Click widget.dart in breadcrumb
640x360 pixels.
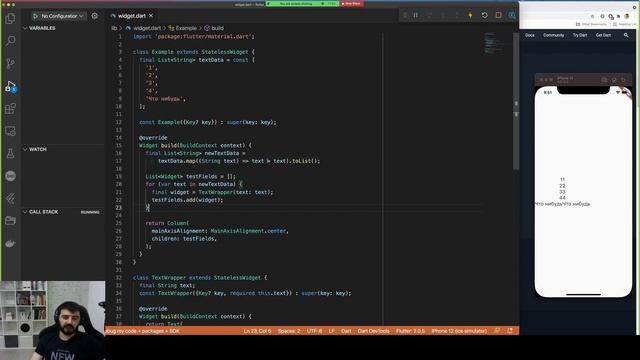click(147, 28)
